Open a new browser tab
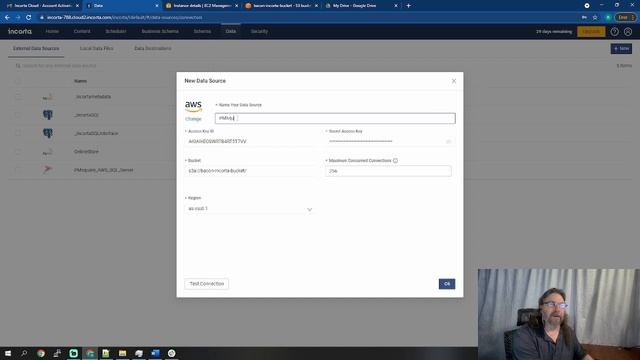This screenshot has height=360, width=640. (x=408, y=6)
